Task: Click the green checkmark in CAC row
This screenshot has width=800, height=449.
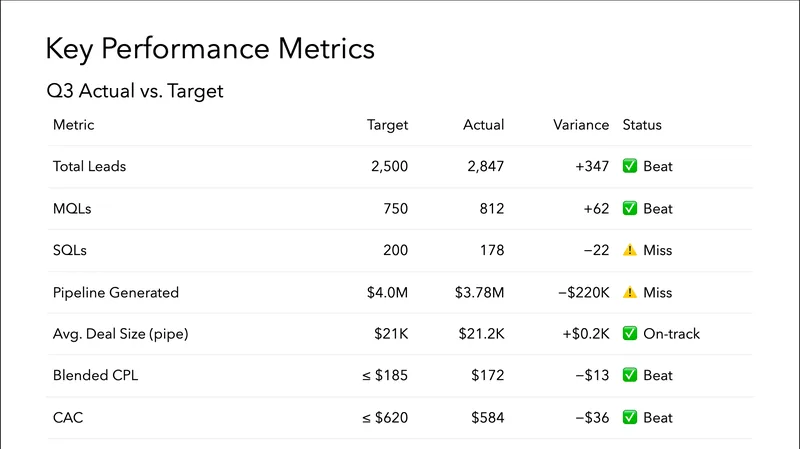Action: (x=630, y=417)
